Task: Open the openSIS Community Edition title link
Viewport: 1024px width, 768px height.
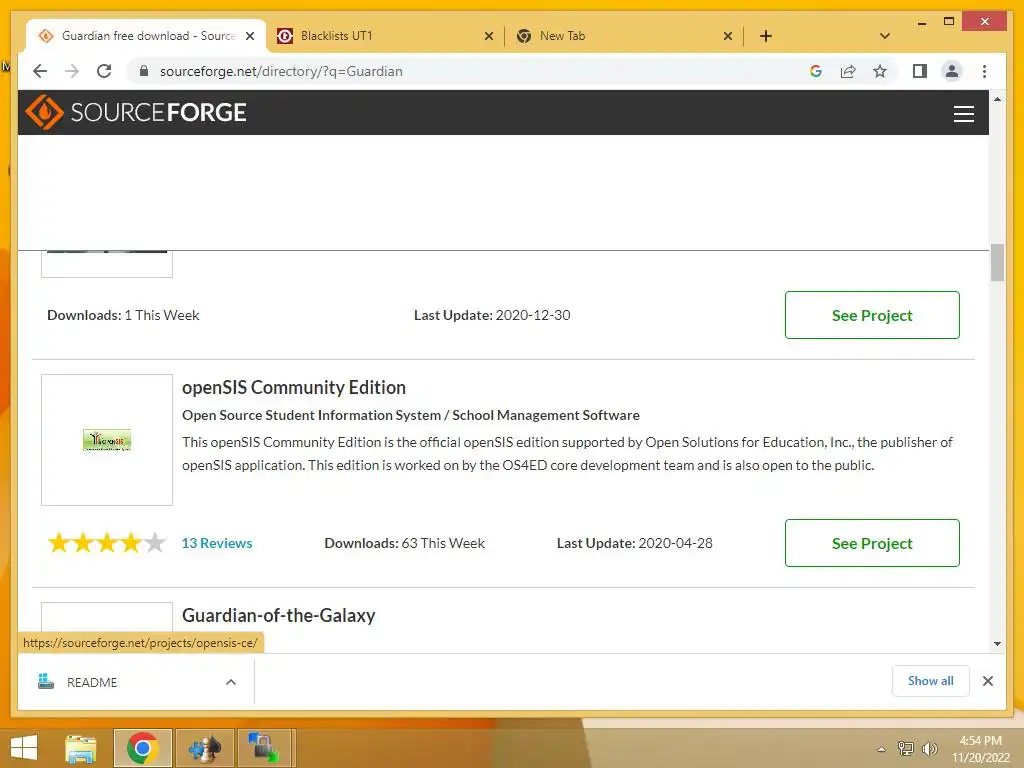Action: click(x=294, y=387)
